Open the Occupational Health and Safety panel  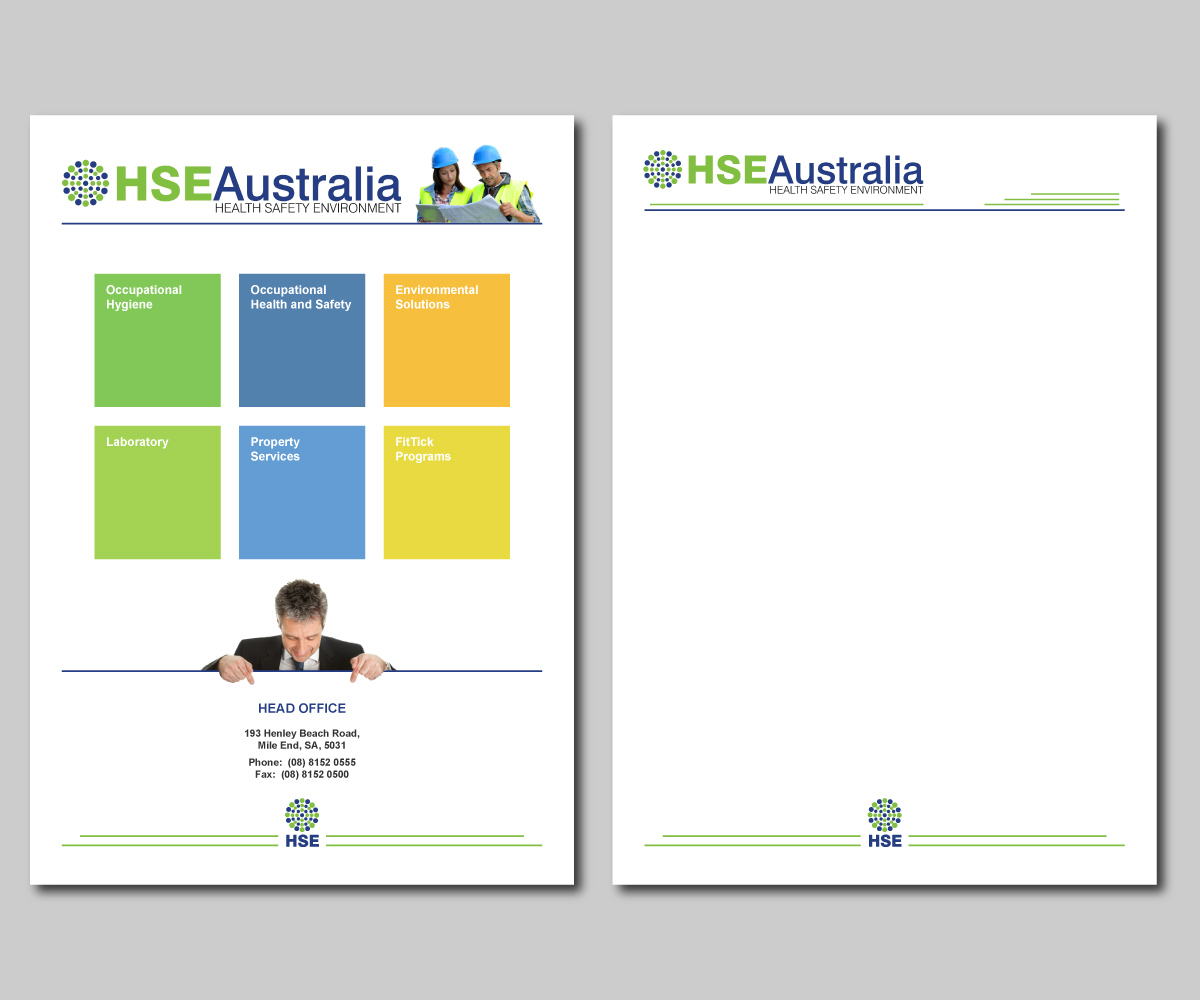[x=301, y=340]
